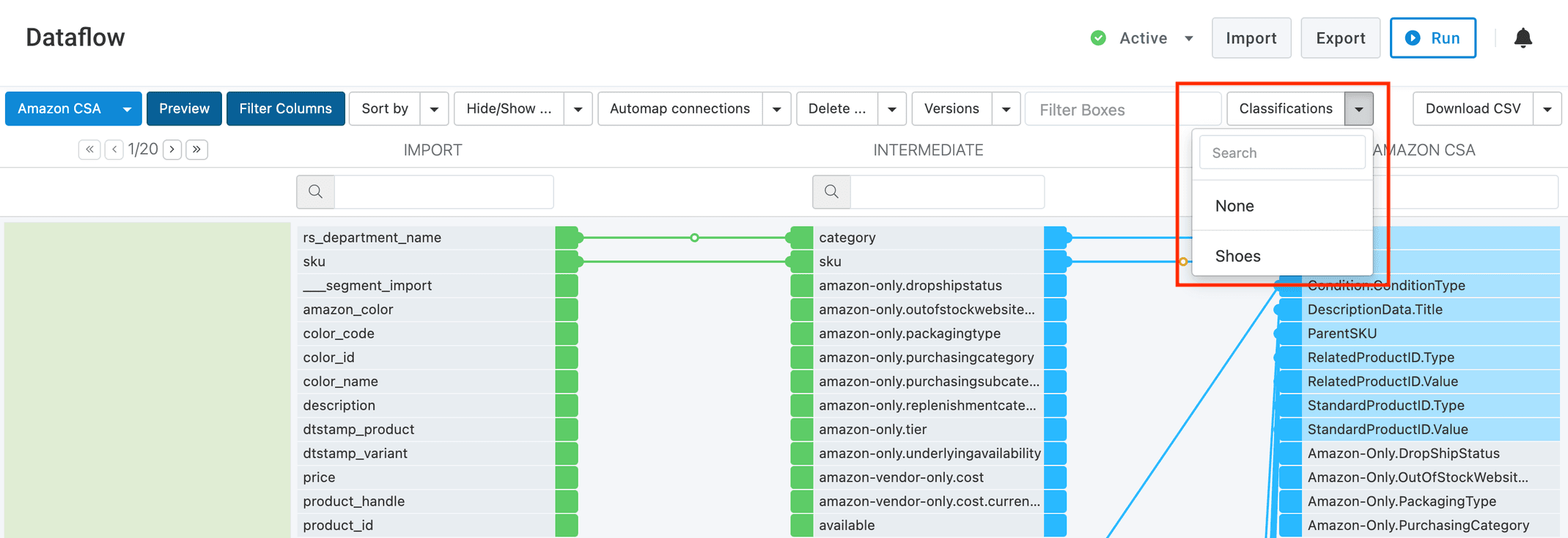Click the Intermediate column search icon
Image resolution: width=1568 pixels, height=538 pixels.
831,191
